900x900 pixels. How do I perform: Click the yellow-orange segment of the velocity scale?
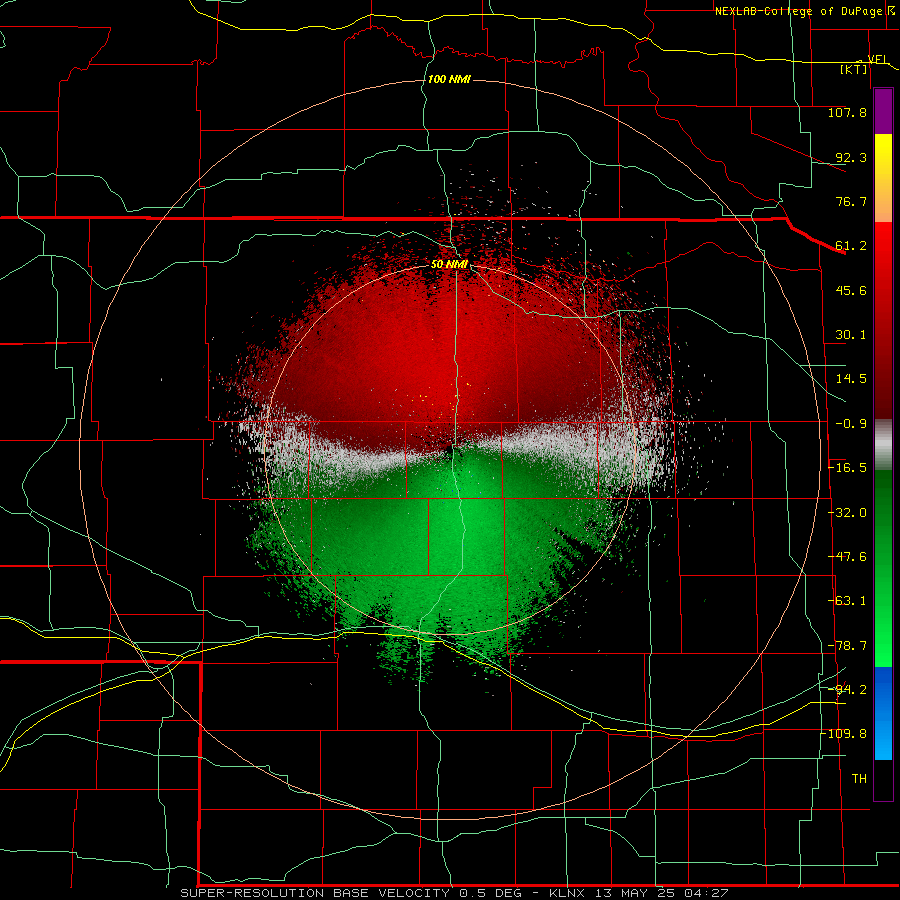(883, 178)
